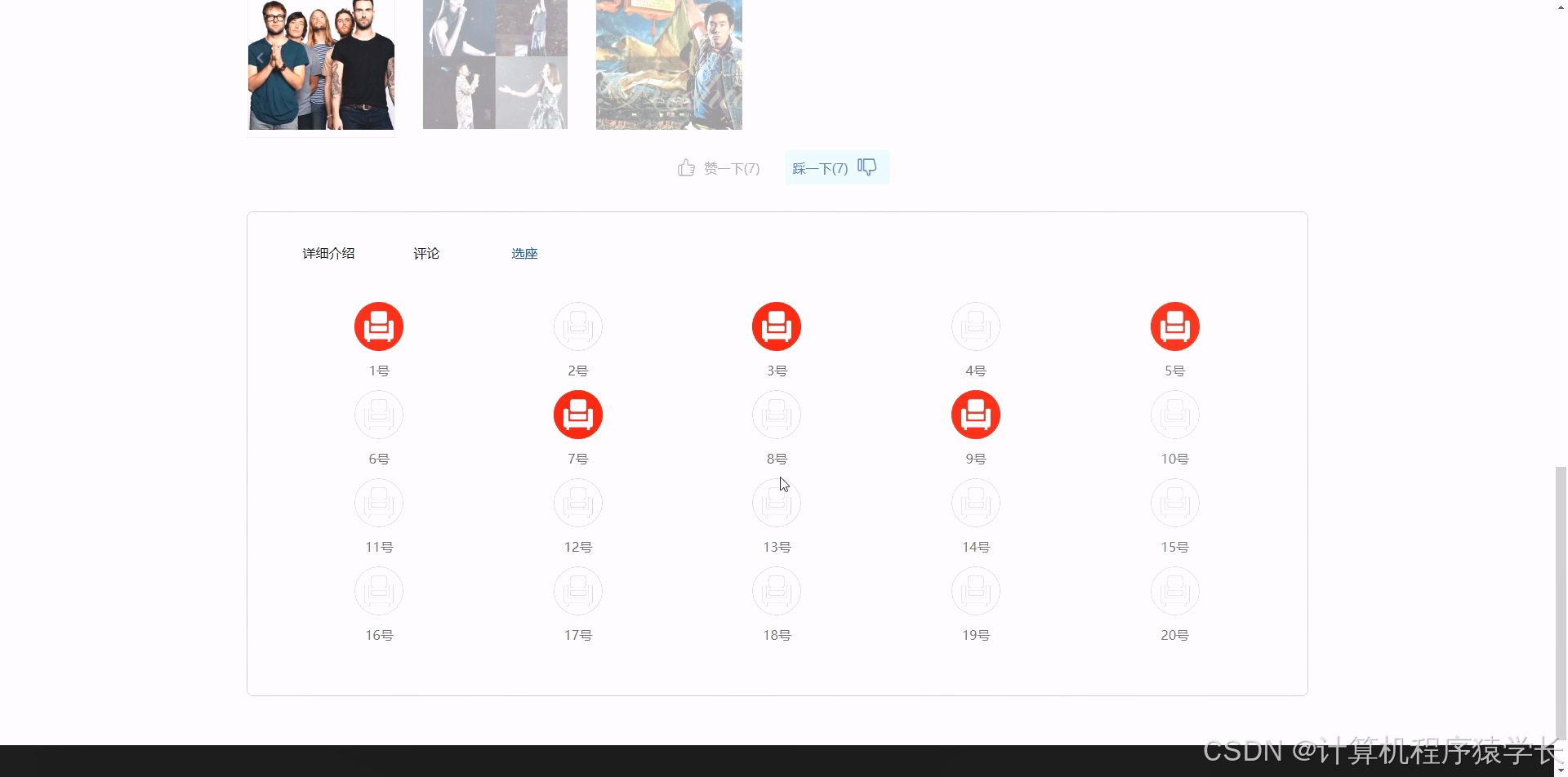Open the 详细介绍 tab

[x=328, y=254]
